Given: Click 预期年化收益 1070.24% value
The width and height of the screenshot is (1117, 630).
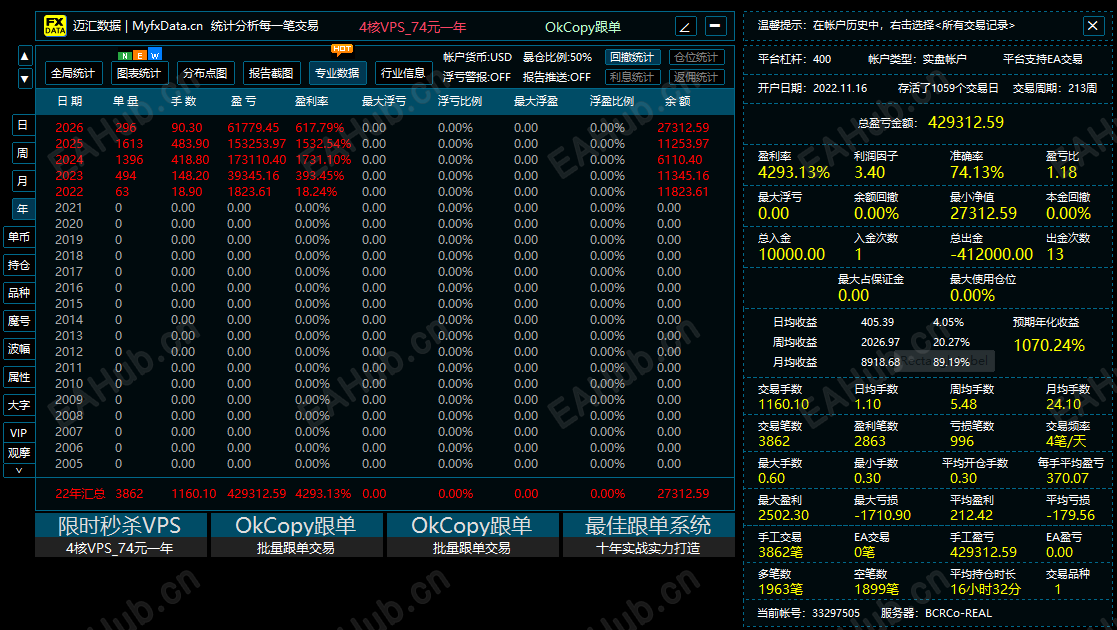Looking at the screenshot, I should click(1049, 346).
